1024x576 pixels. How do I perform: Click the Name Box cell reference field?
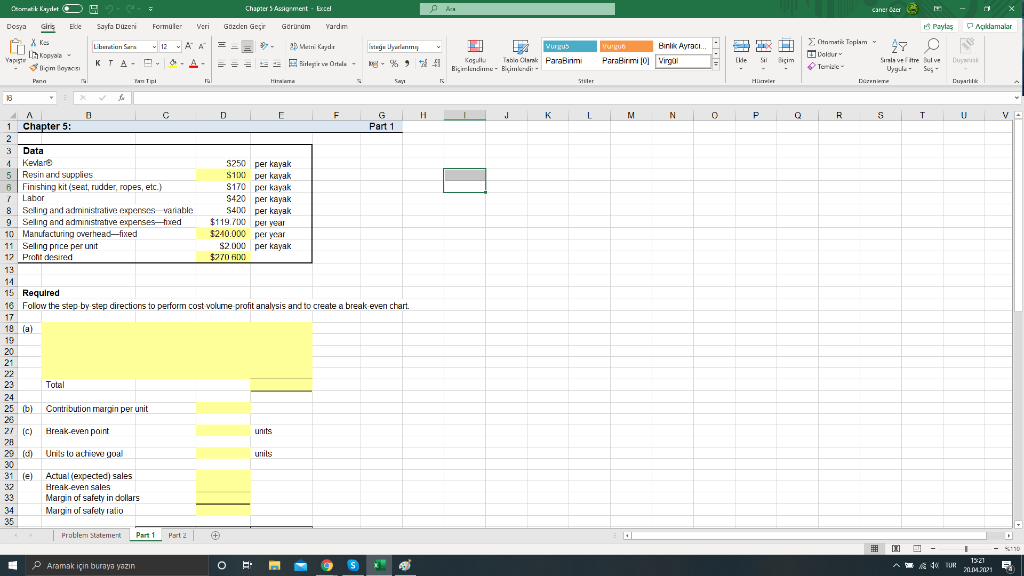click(29, 98)
